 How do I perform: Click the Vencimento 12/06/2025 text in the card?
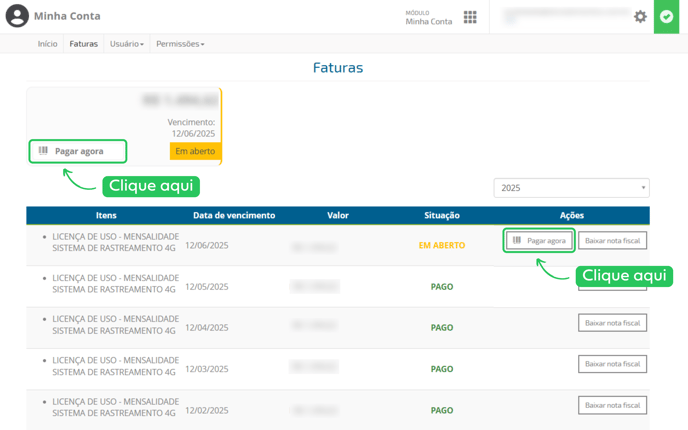(x=191, y=128)
